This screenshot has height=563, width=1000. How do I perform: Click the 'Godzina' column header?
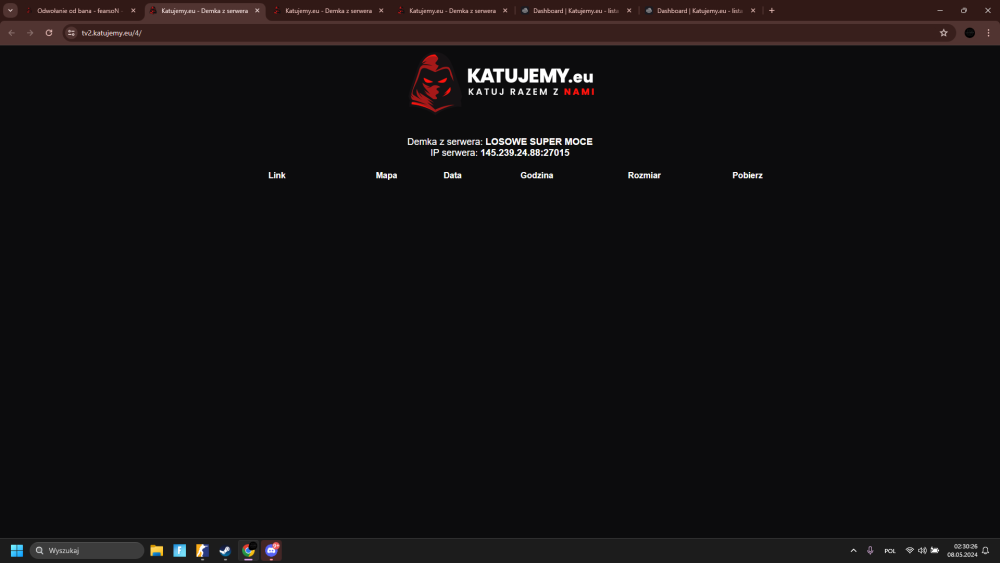[x=536, y=175]
